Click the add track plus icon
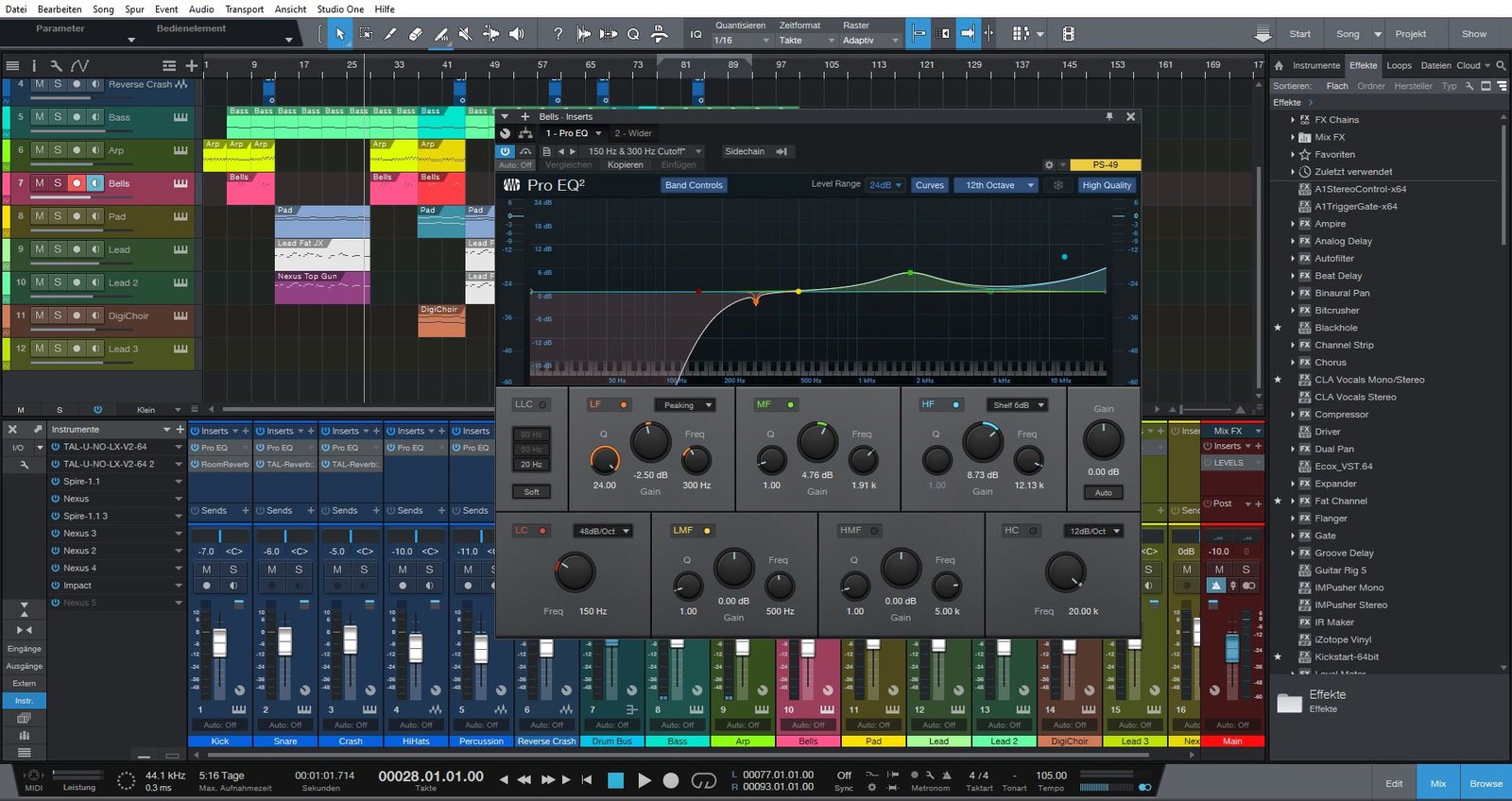Screen dimensions: 1512x801 pyautogui.click(x=191, y=65)
